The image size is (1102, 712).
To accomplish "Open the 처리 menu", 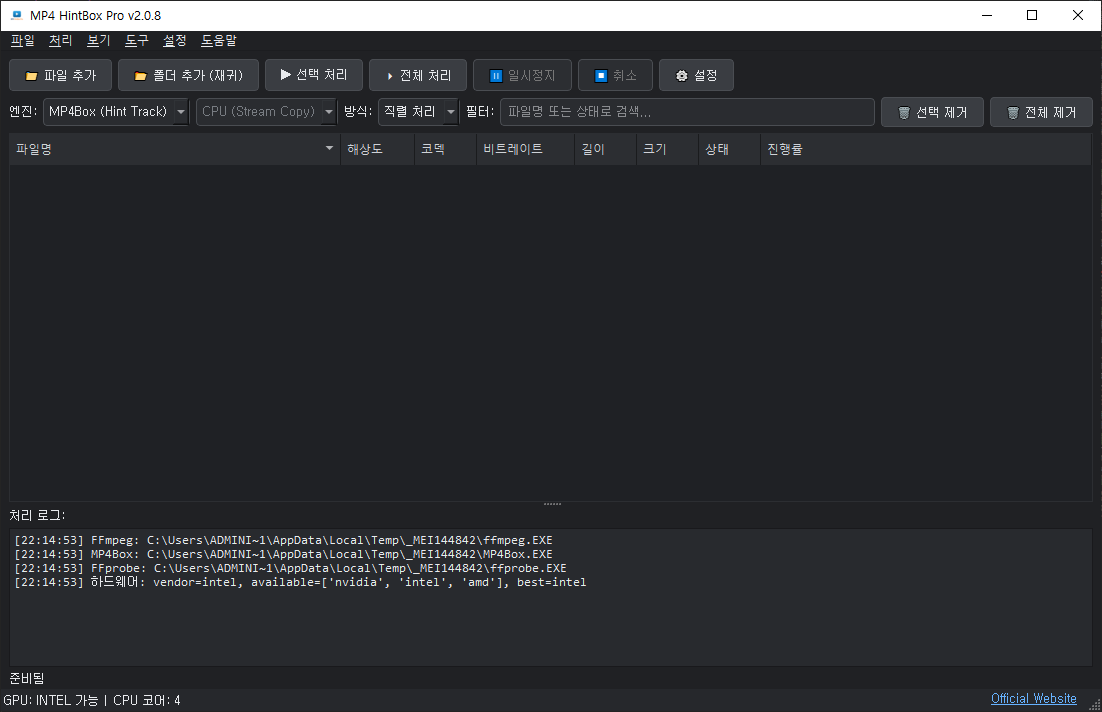I will [x=60, y=41].
